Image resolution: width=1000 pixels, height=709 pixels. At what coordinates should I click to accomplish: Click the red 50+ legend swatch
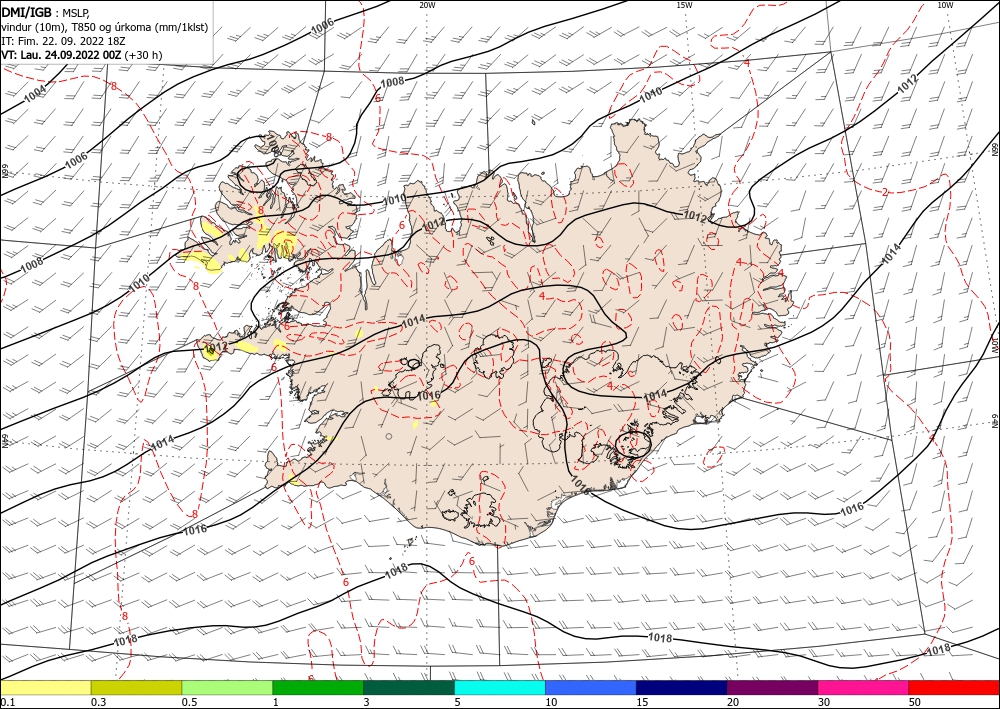pyautogui.click(x=954, y=687)
